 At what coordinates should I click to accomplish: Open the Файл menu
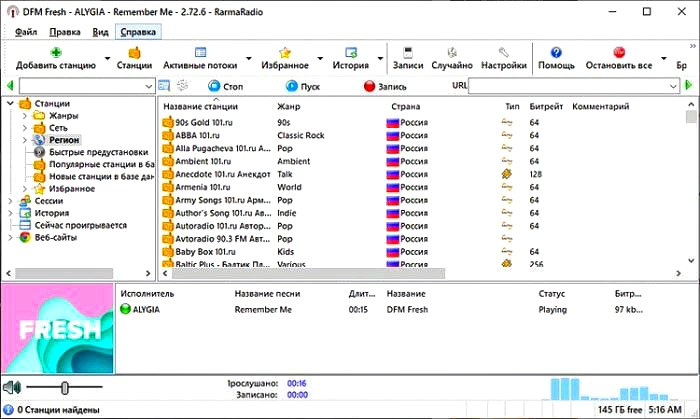tap(26, 32)
